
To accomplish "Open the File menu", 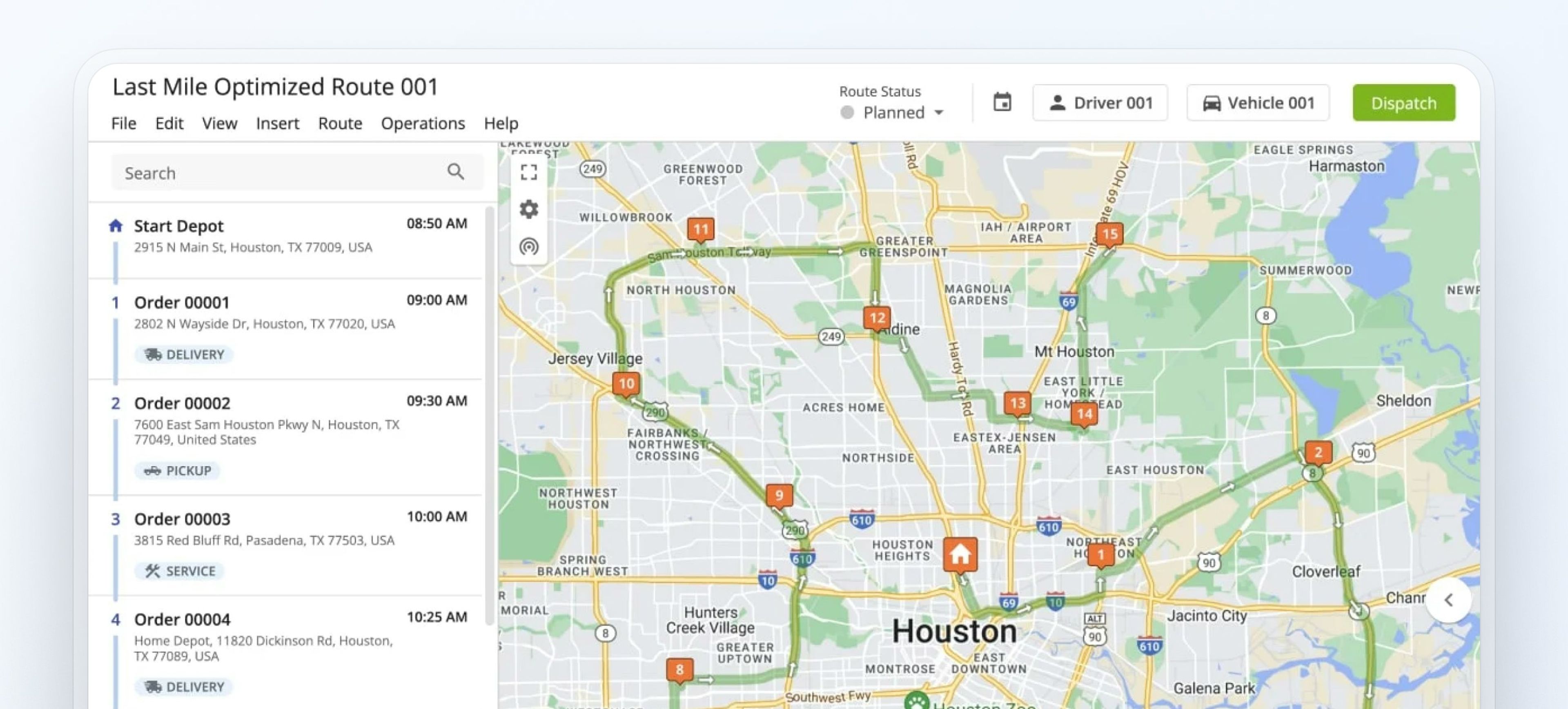I will [124, 124].
